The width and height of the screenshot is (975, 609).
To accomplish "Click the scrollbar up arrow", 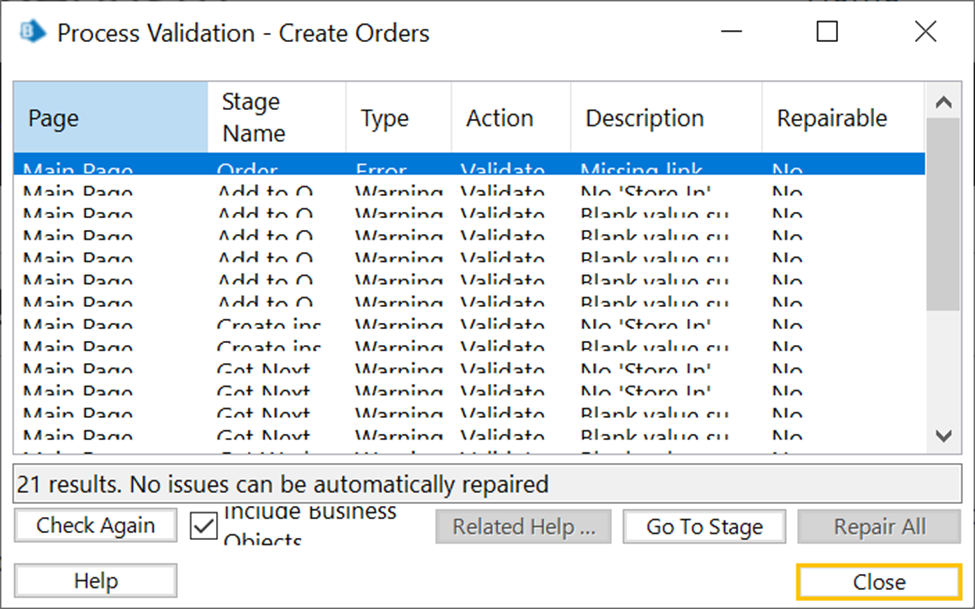I will (942, 101).
